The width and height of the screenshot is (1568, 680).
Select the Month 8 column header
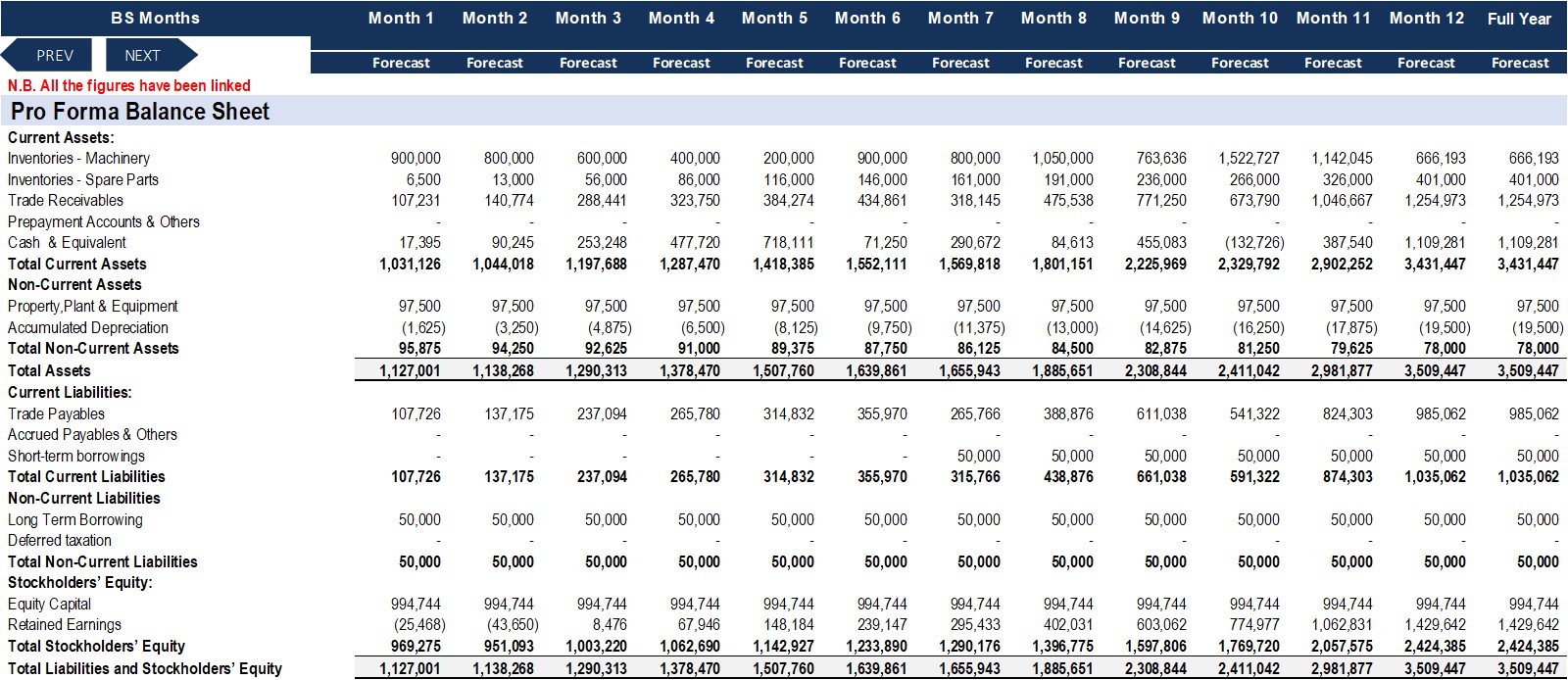[x=1053, y=18]
